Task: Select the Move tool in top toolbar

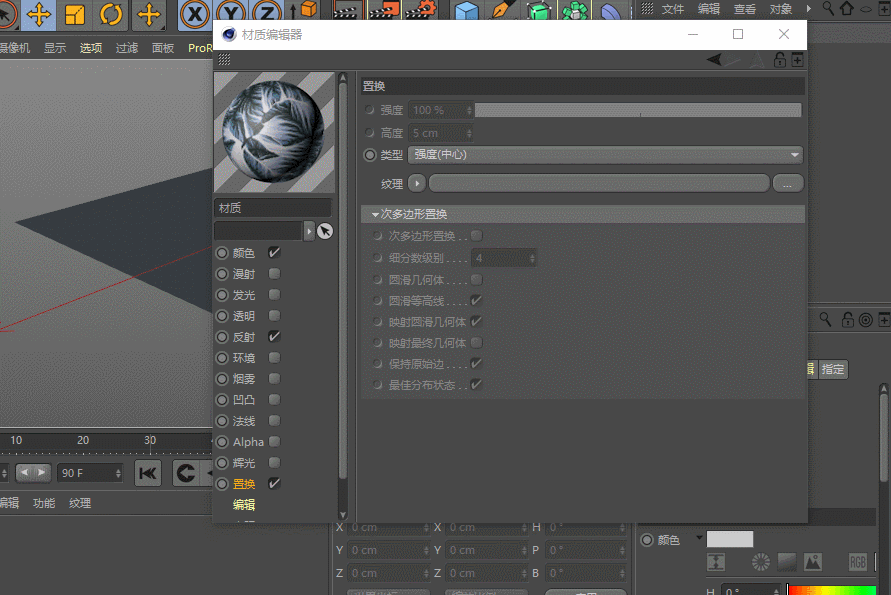Action: (x=39, y=14)
